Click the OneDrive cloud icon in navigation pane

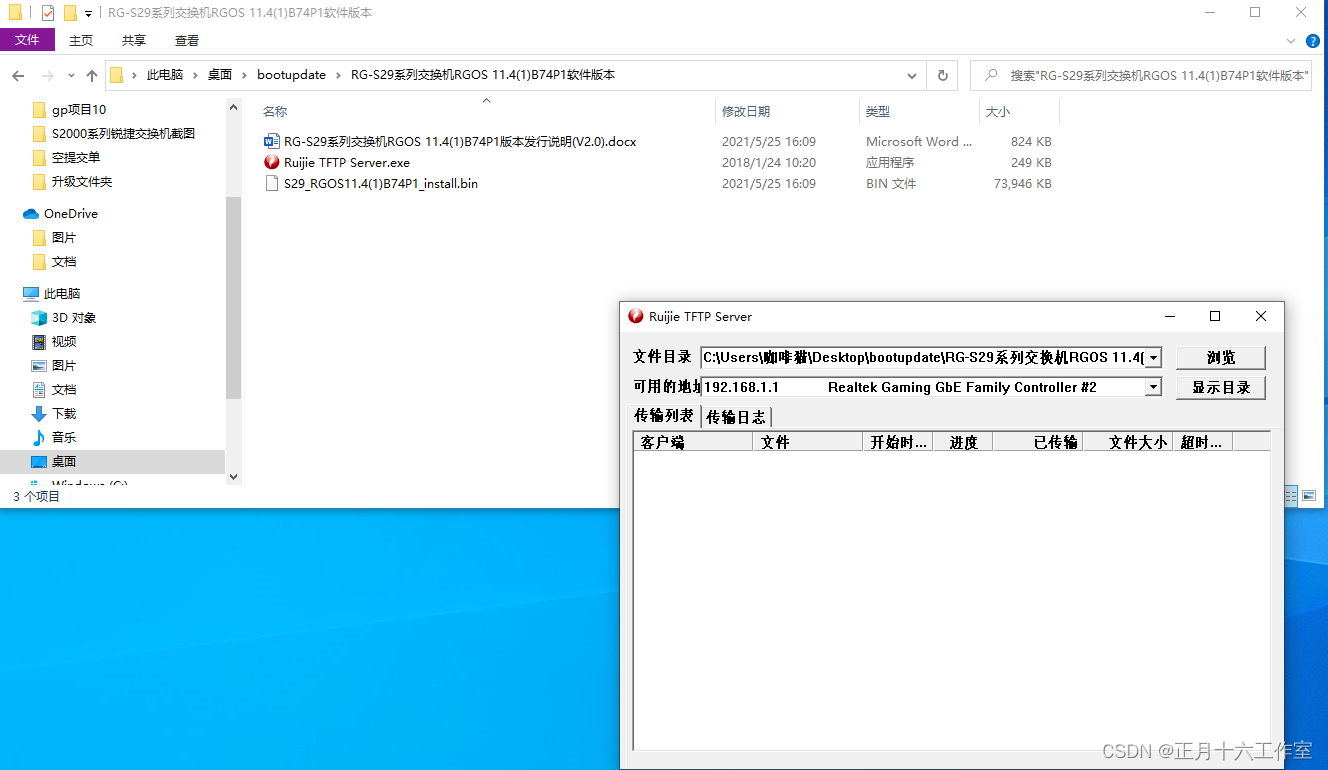31,214
